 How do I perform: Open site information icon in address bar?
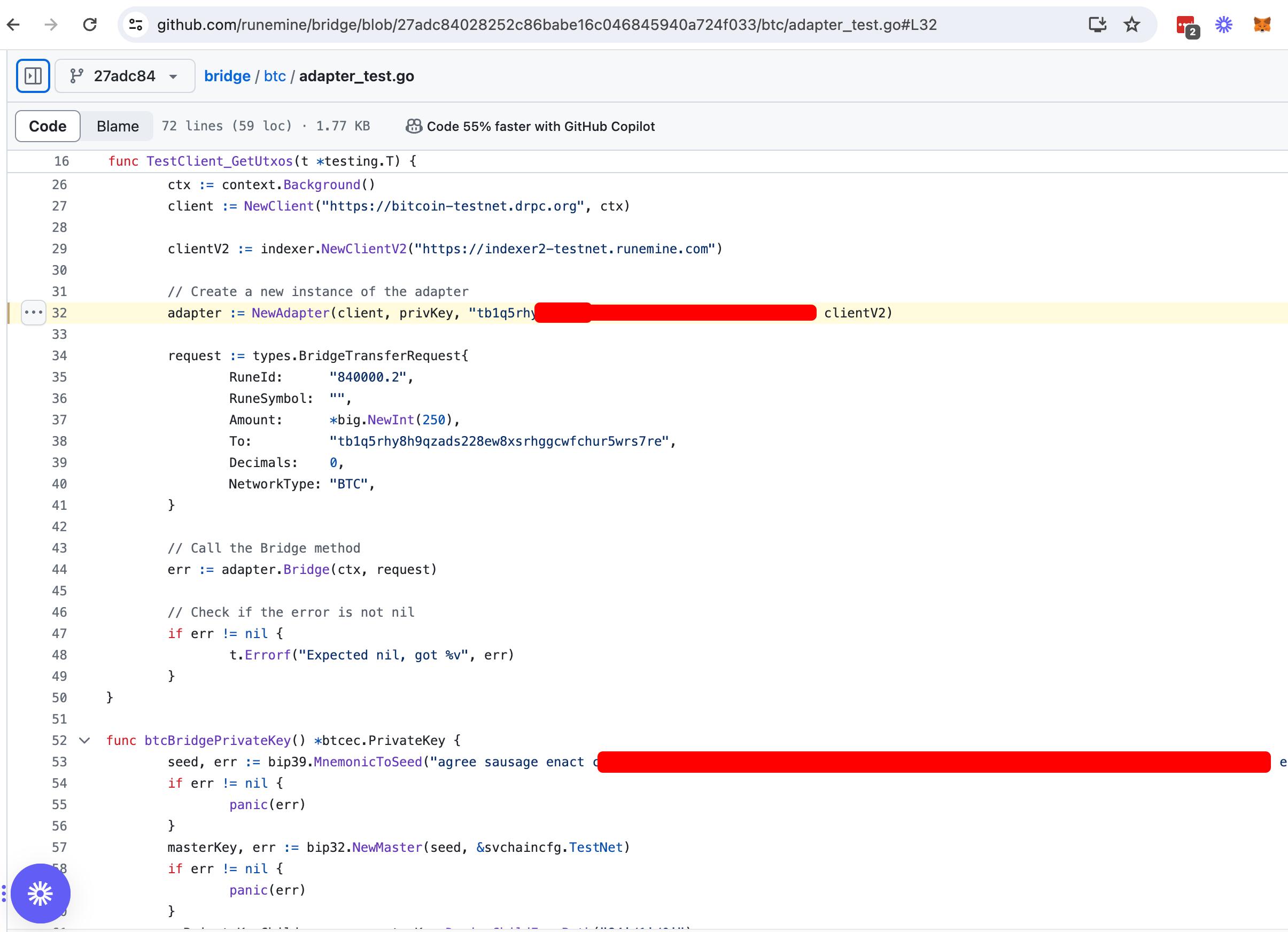[136, 25]
